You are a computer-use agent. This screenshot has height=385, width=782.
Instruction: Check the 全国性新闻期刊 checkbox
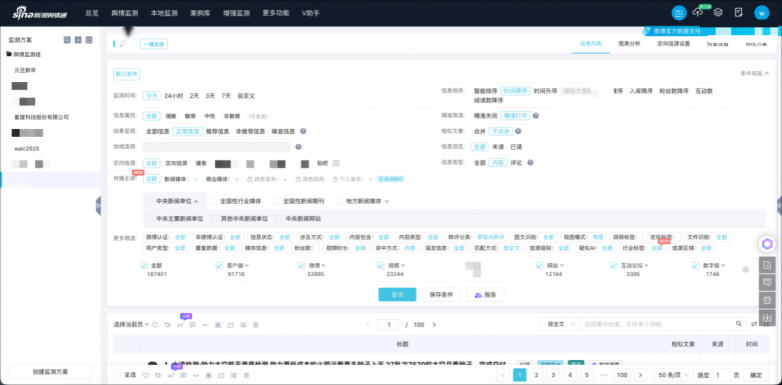(x=277, y=201)
